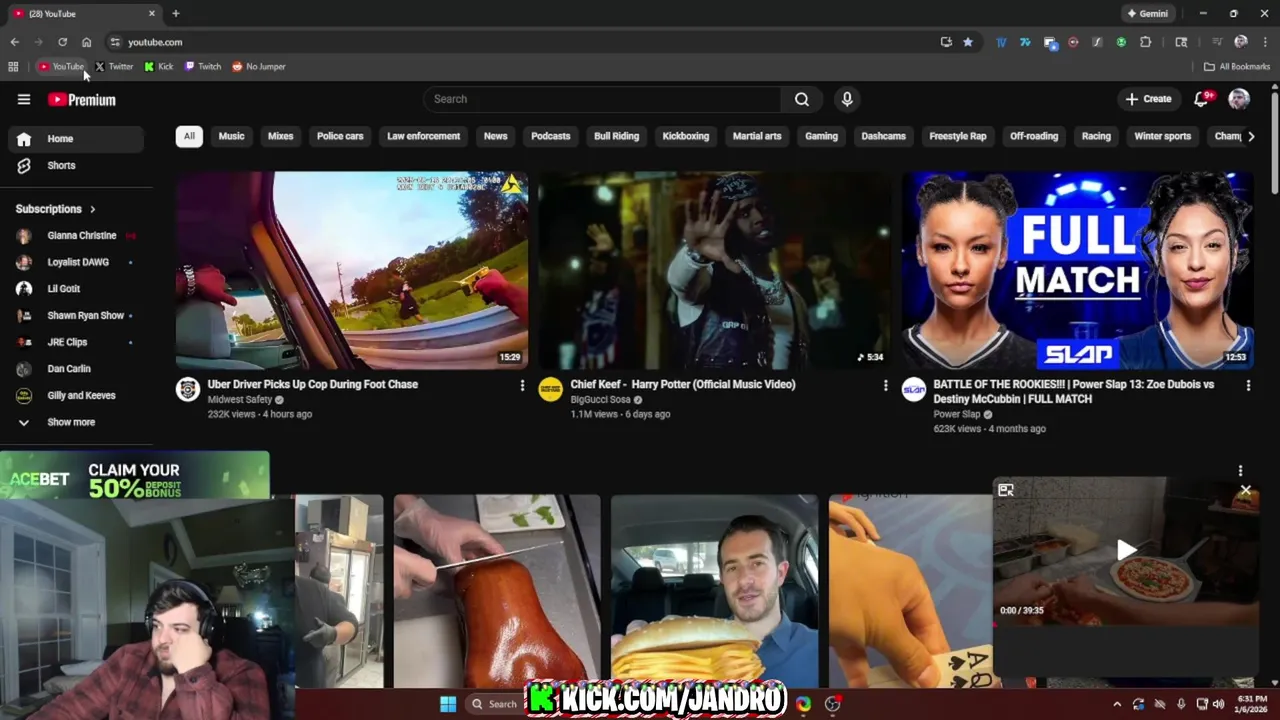Image resolution: width=1280 pixels, height=720 pixels.
Task: Show hidden system tray icons
Action: pyautogui.click(x=1117, y=704)
